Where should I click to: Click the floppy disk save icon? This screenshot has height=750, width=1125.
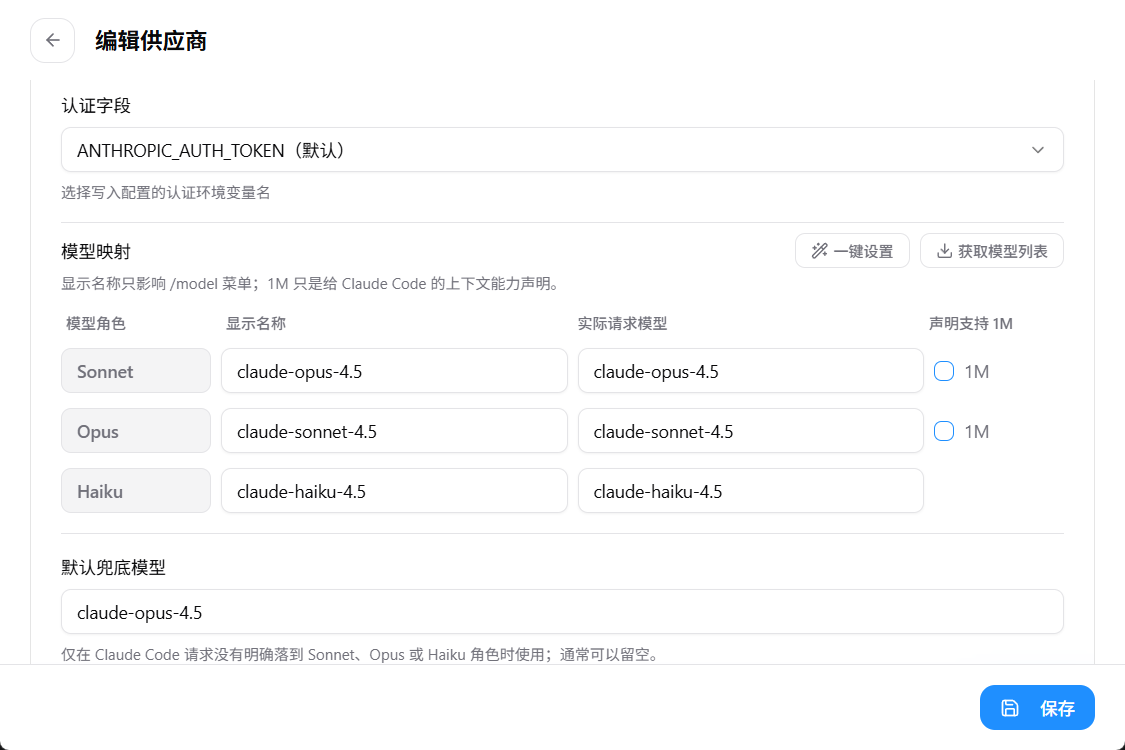(1009, 708)
